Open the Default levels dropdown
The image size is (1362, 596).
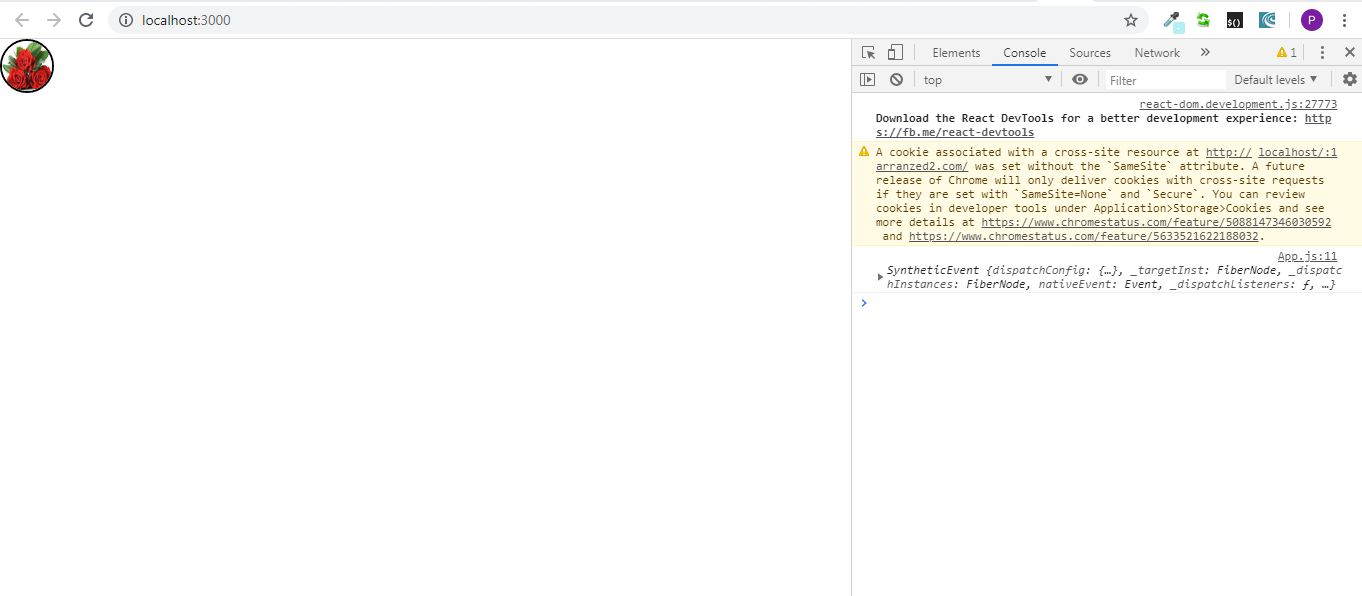[1275, 79]
